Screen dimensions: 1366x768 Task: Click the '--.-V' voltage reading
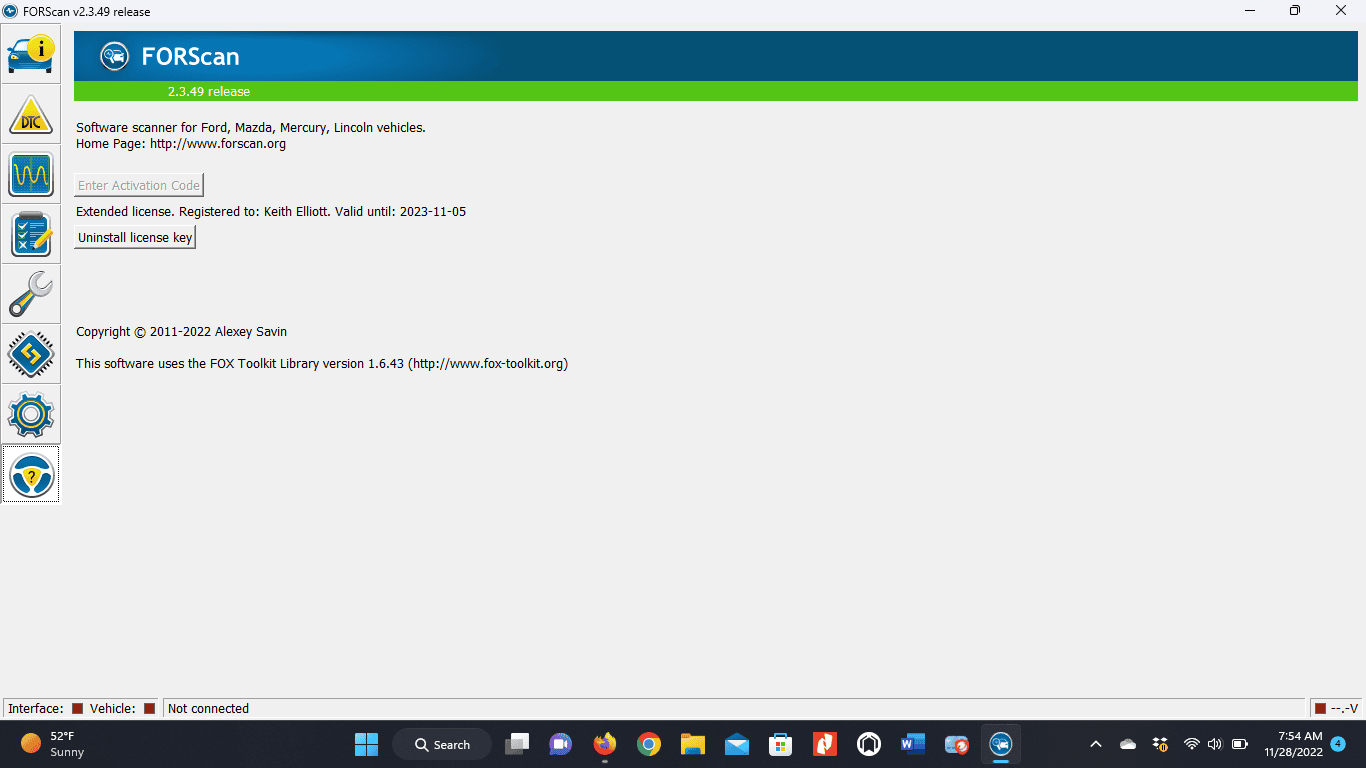coord(1343,709)
